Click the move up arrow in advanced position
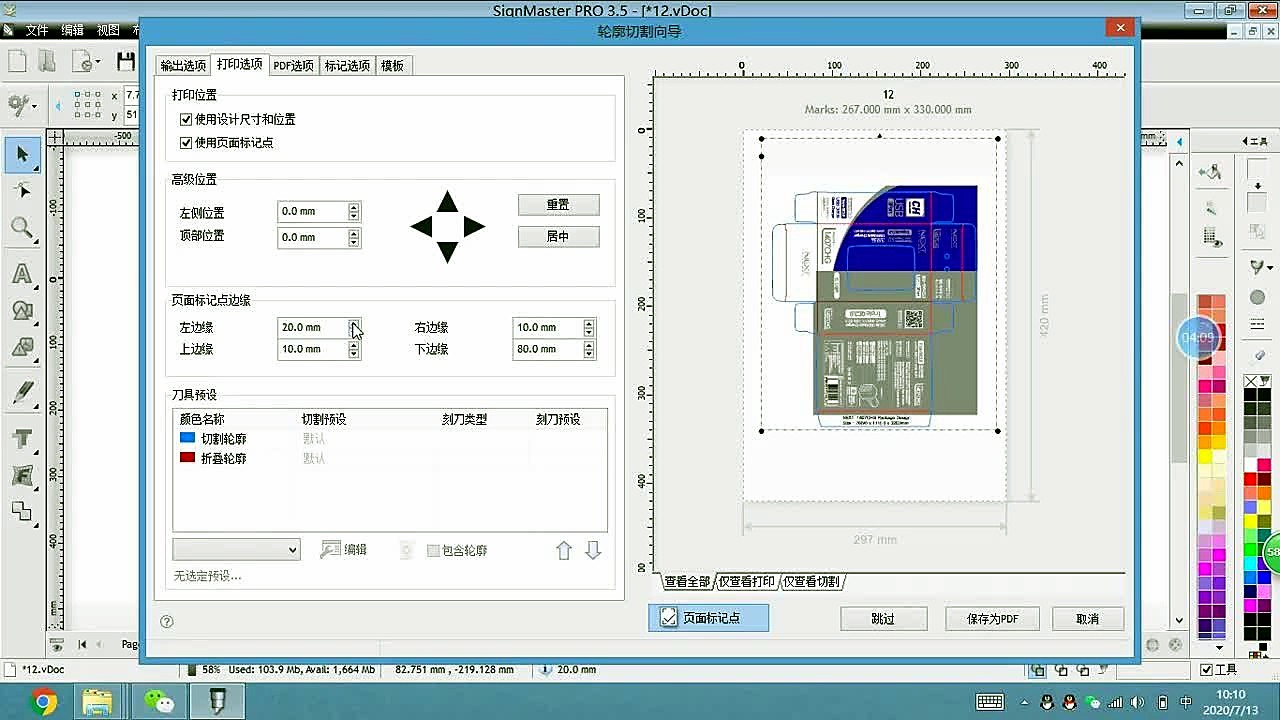This screenshot has width=1280, height=720. (447, 202)
